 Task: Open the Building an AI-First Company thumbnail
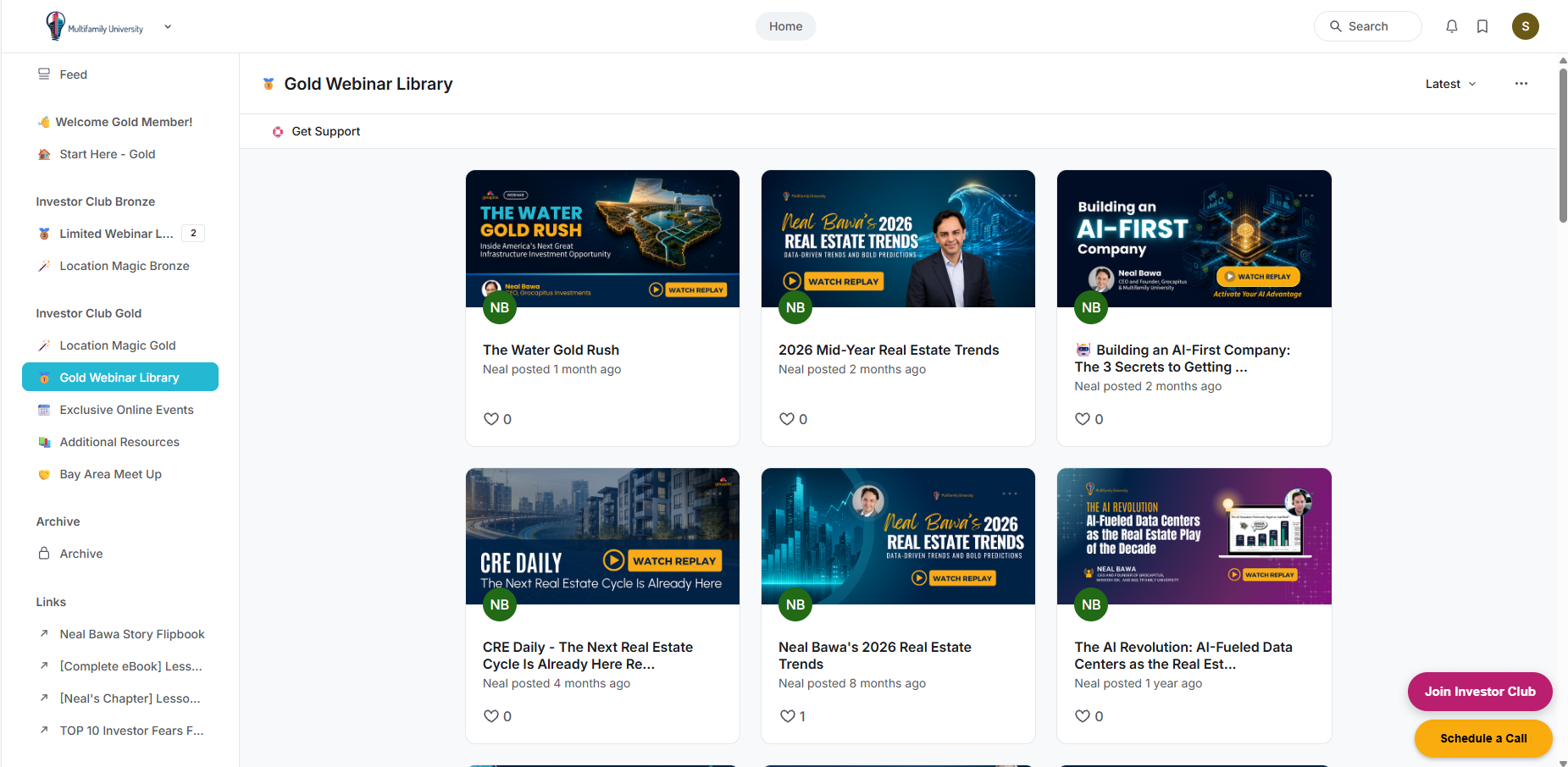coord(1194,239)
